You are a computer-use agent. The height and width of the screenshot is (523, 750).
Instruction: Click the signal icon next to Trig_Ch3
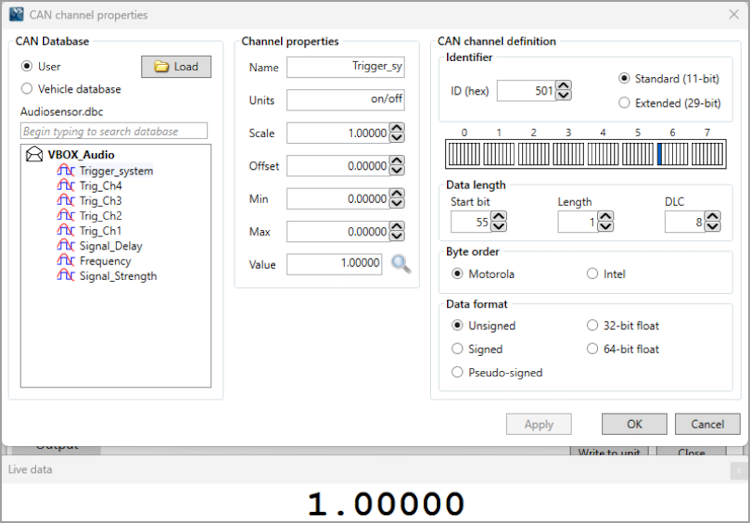click(66, 200)
